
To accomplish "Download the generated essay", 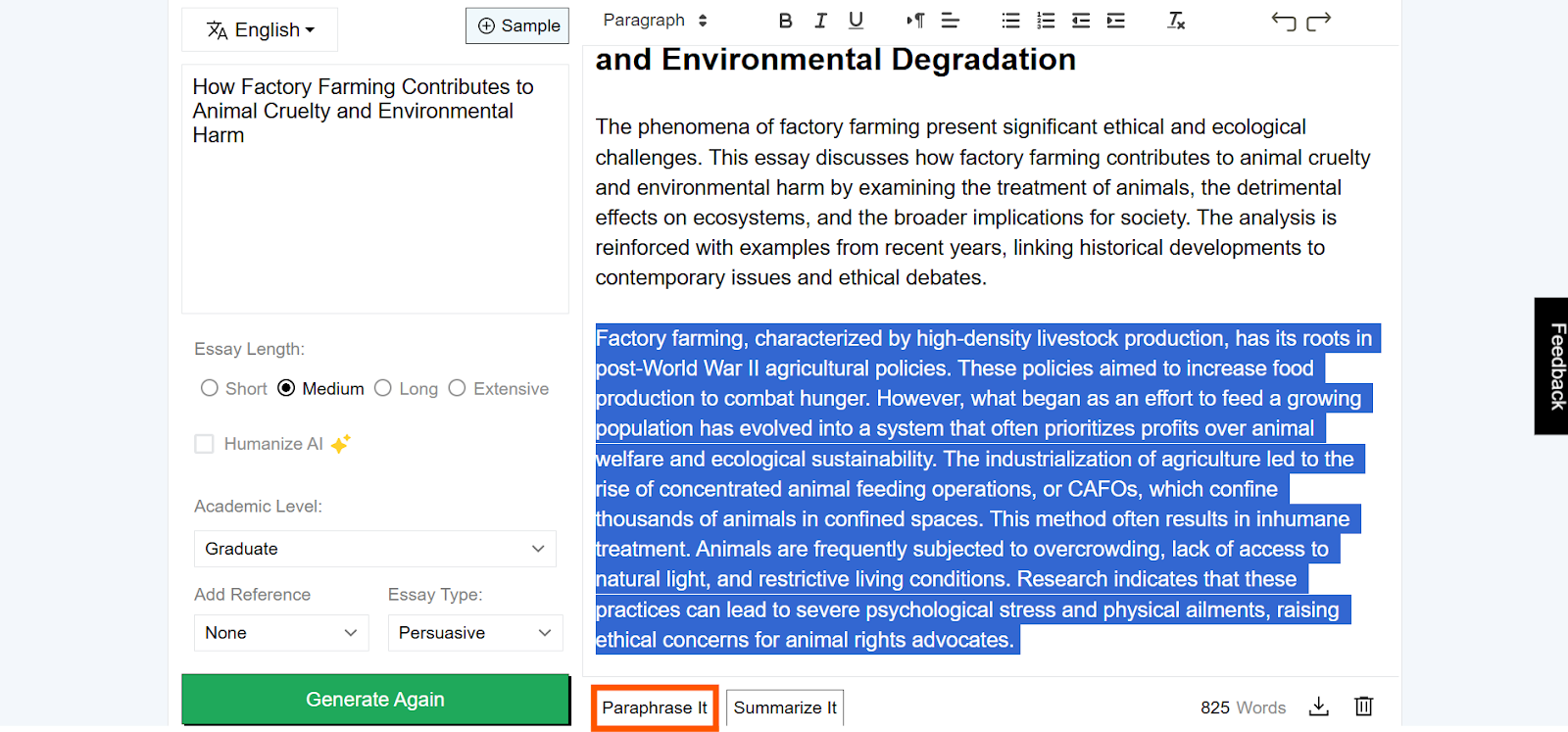I will (x=1319, y=707).
